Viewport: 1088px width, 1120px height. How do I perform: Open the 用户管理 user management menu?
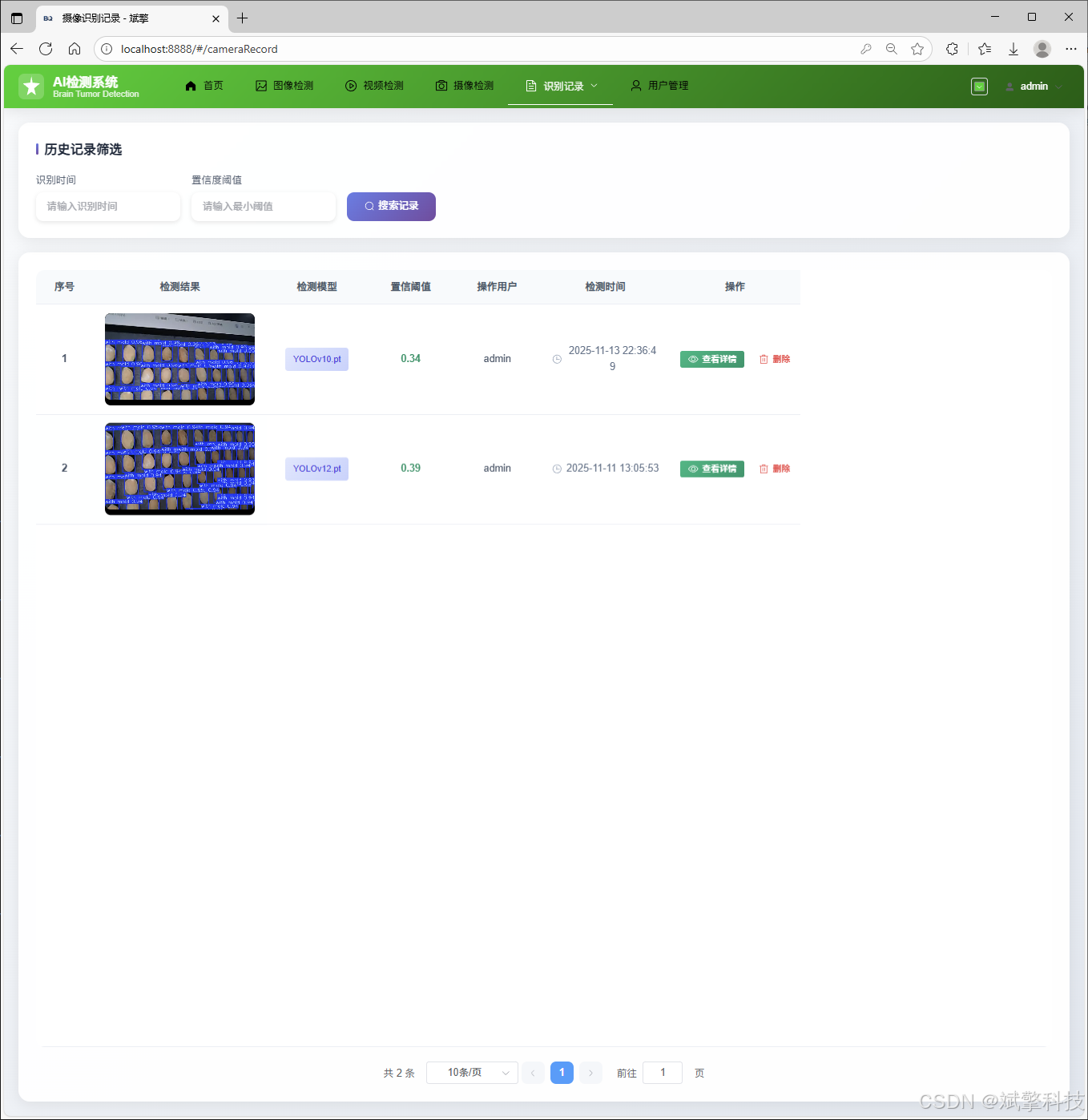pos(659,86)
